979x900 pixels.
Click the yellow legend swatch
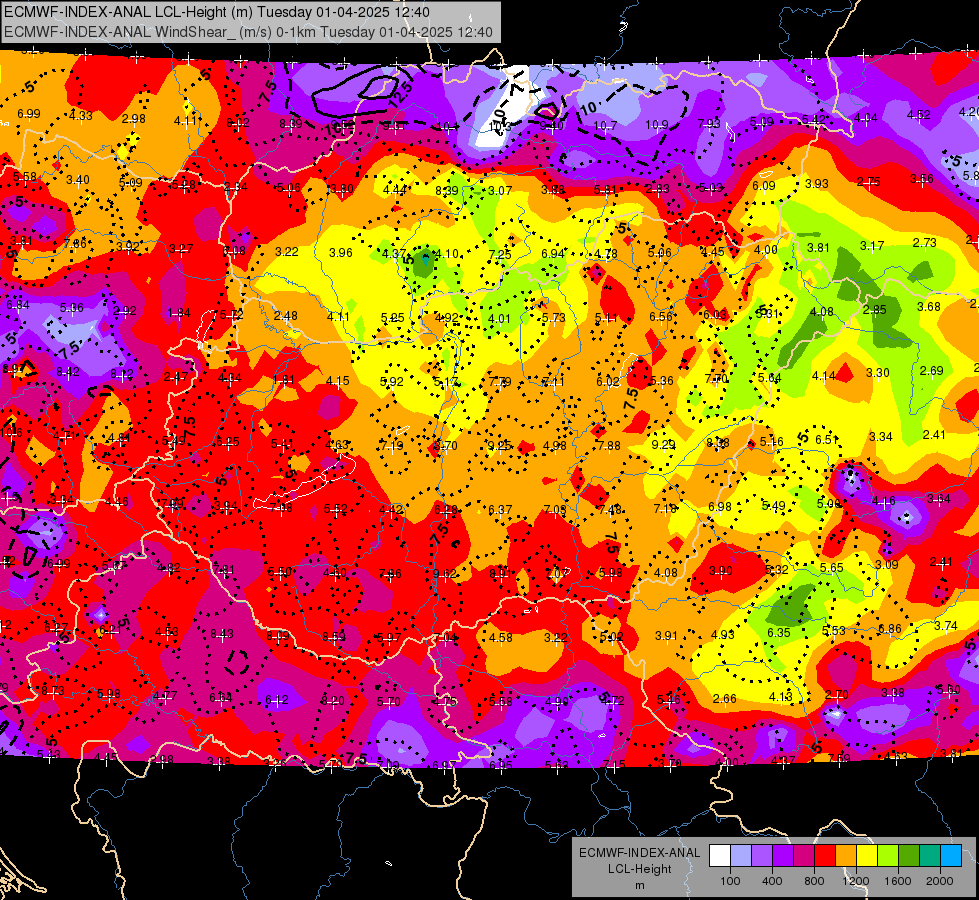click(x=867, y=856)
